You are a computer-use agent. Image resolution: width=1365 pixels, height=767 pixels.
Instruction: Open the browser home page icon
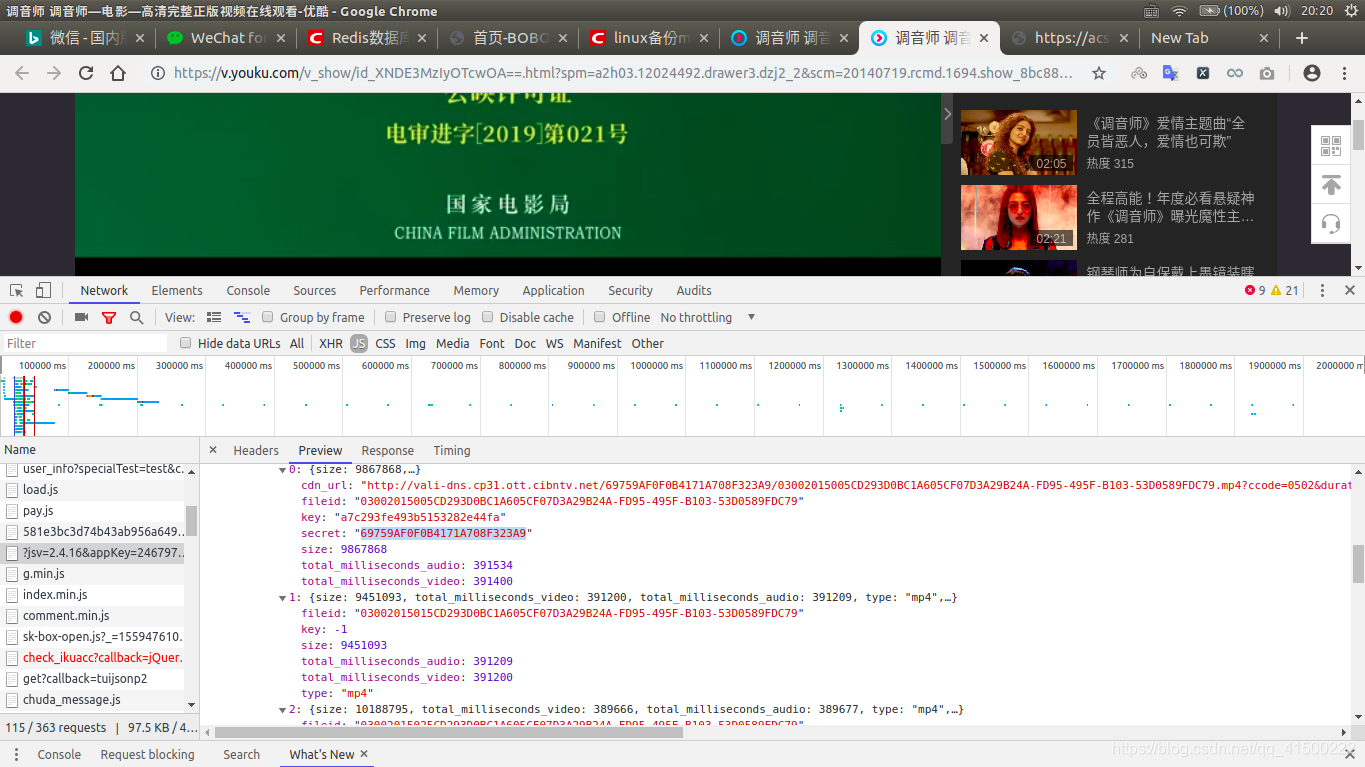point(118,73)
